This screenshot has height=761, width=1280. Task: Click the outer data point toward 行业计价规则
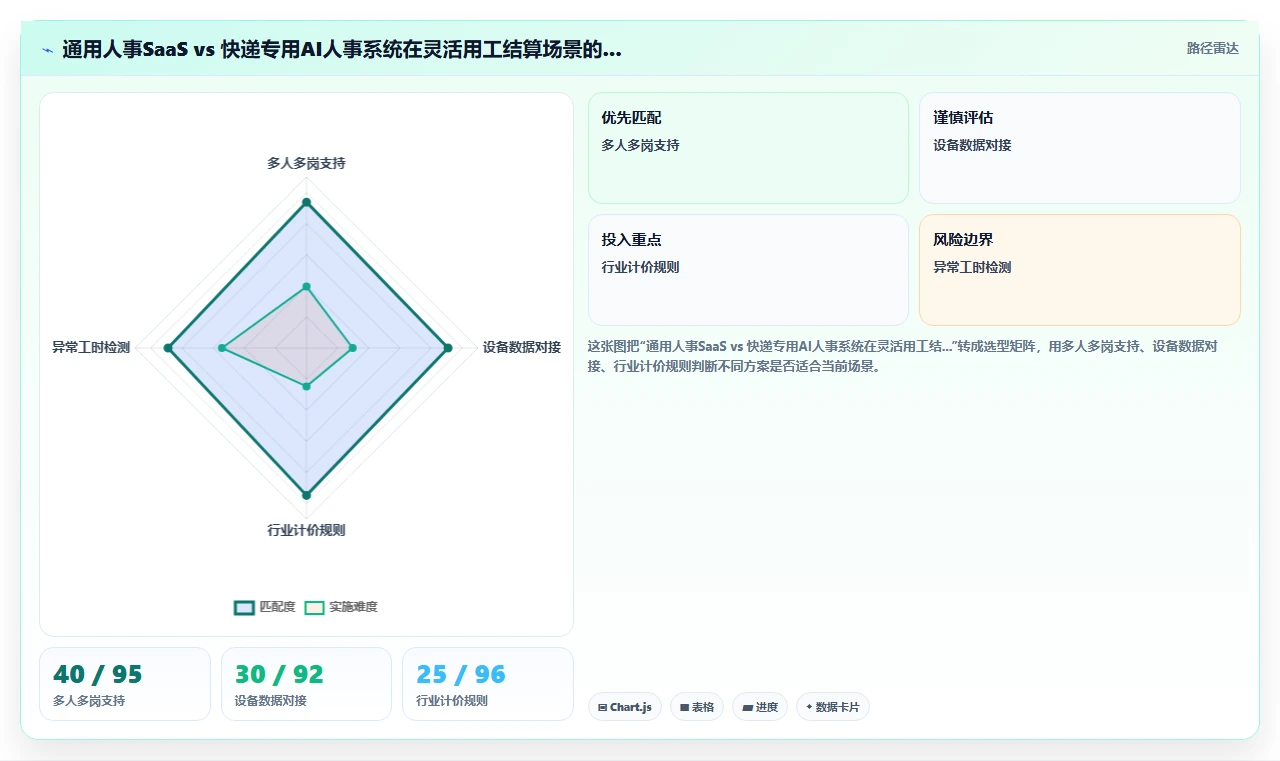coord(306,495)
